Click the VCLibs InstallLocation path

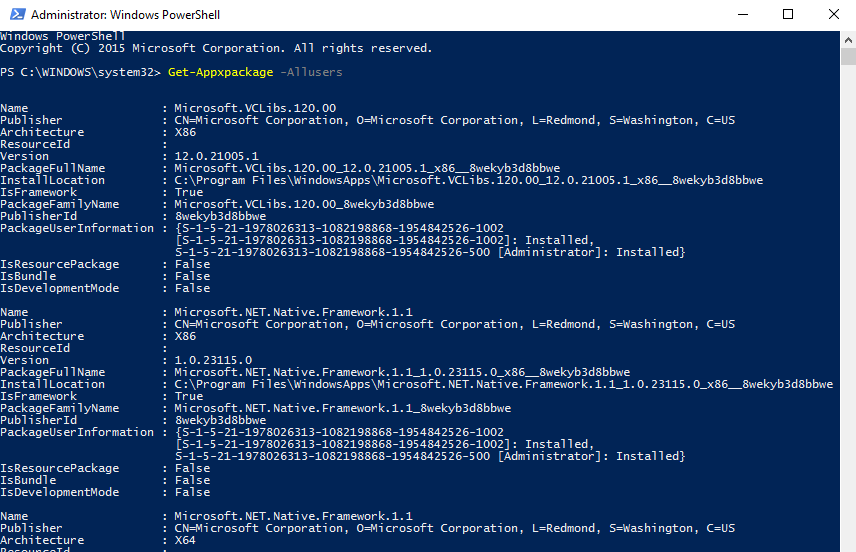click(x=468, y=180)
